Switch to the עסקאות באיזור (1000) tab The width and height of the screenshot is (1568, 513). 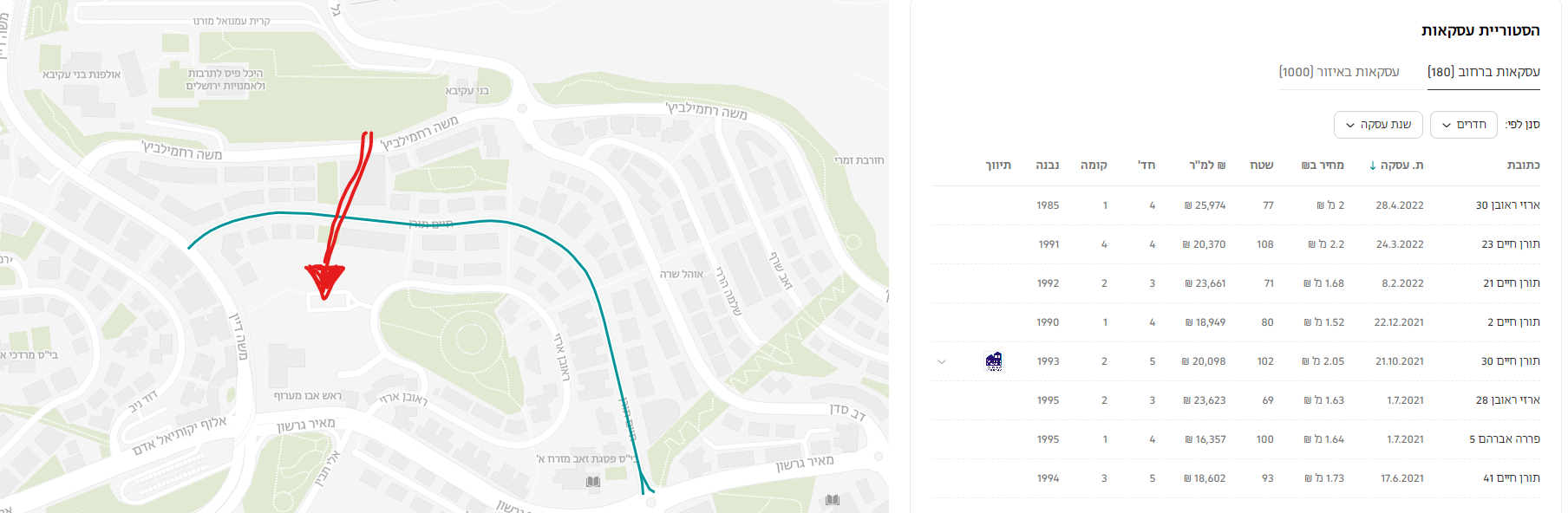[x=1339, y=72]
